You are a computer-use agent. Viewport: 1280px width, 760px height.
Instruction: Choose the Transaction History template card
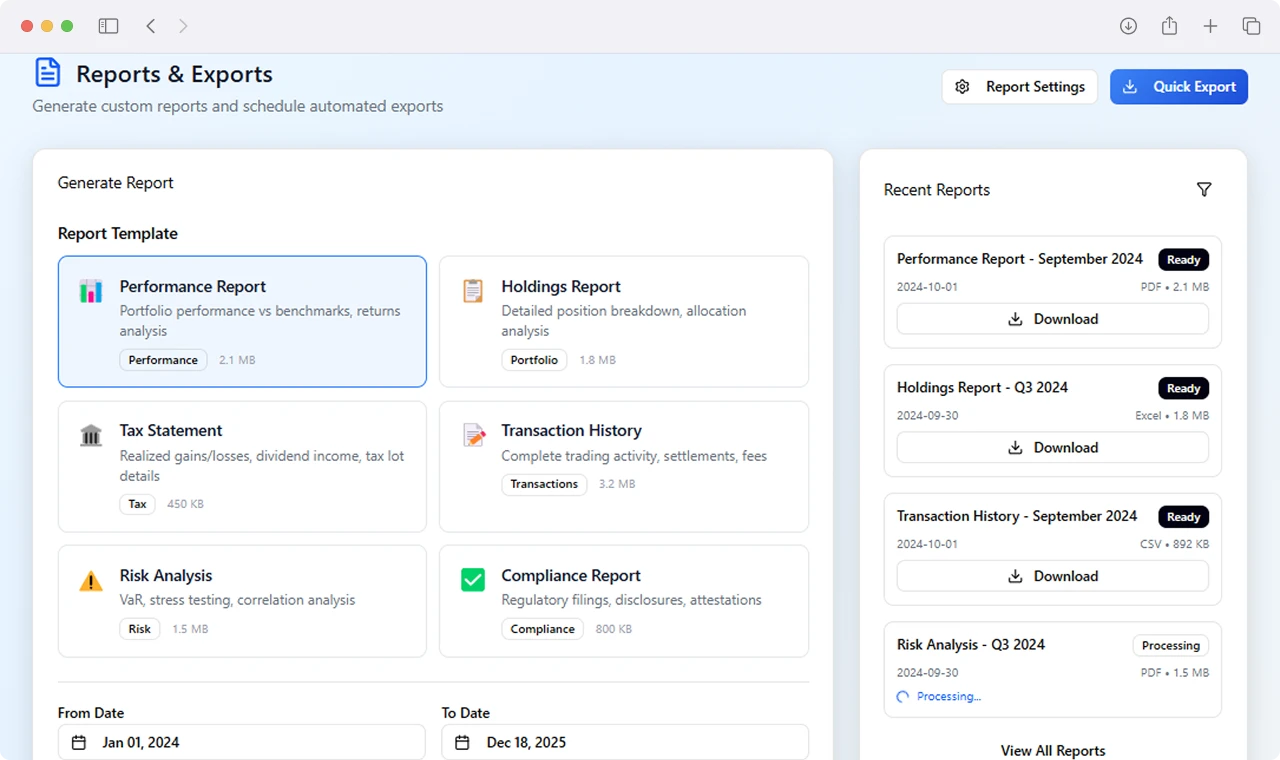(624, 466)
